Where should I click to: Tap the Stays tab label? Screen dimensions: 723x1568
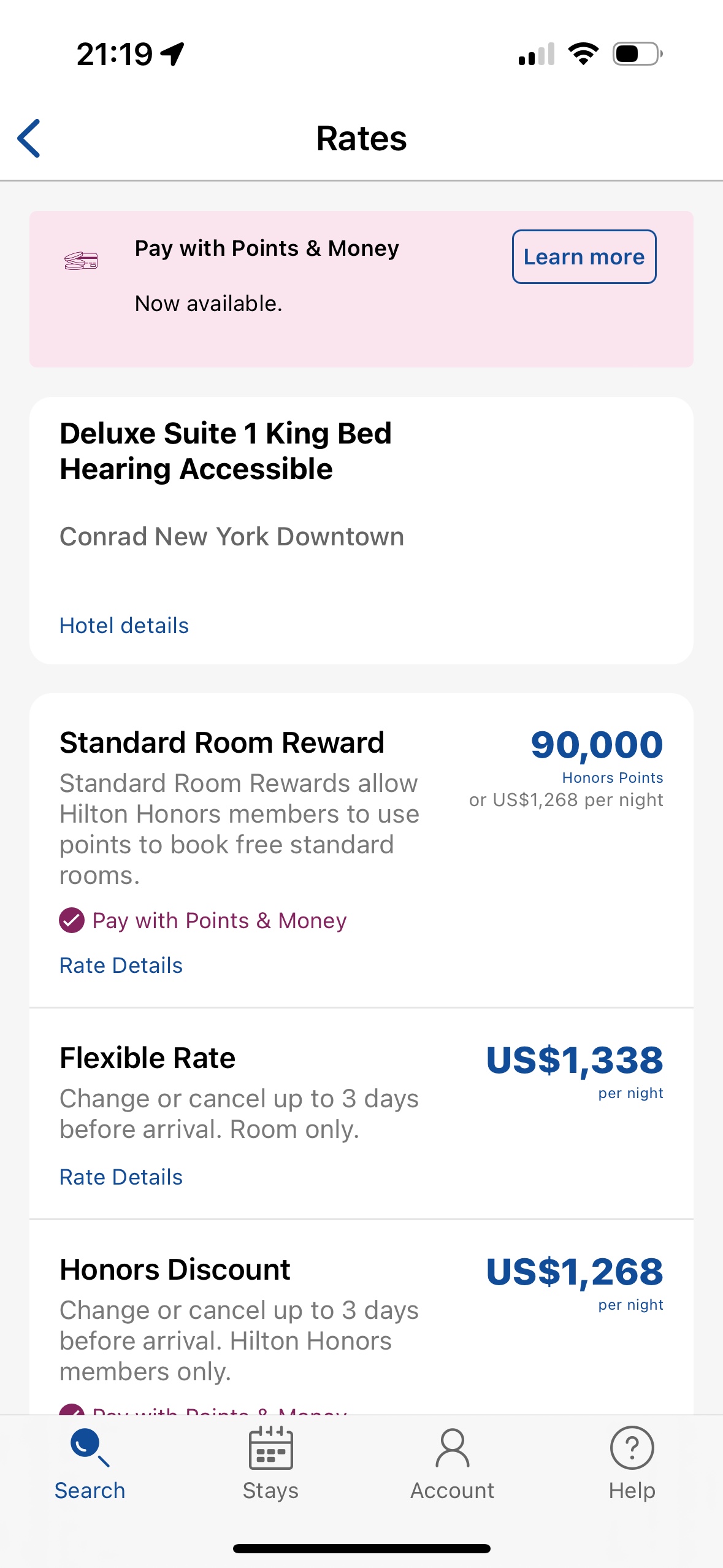(270, 1491)
